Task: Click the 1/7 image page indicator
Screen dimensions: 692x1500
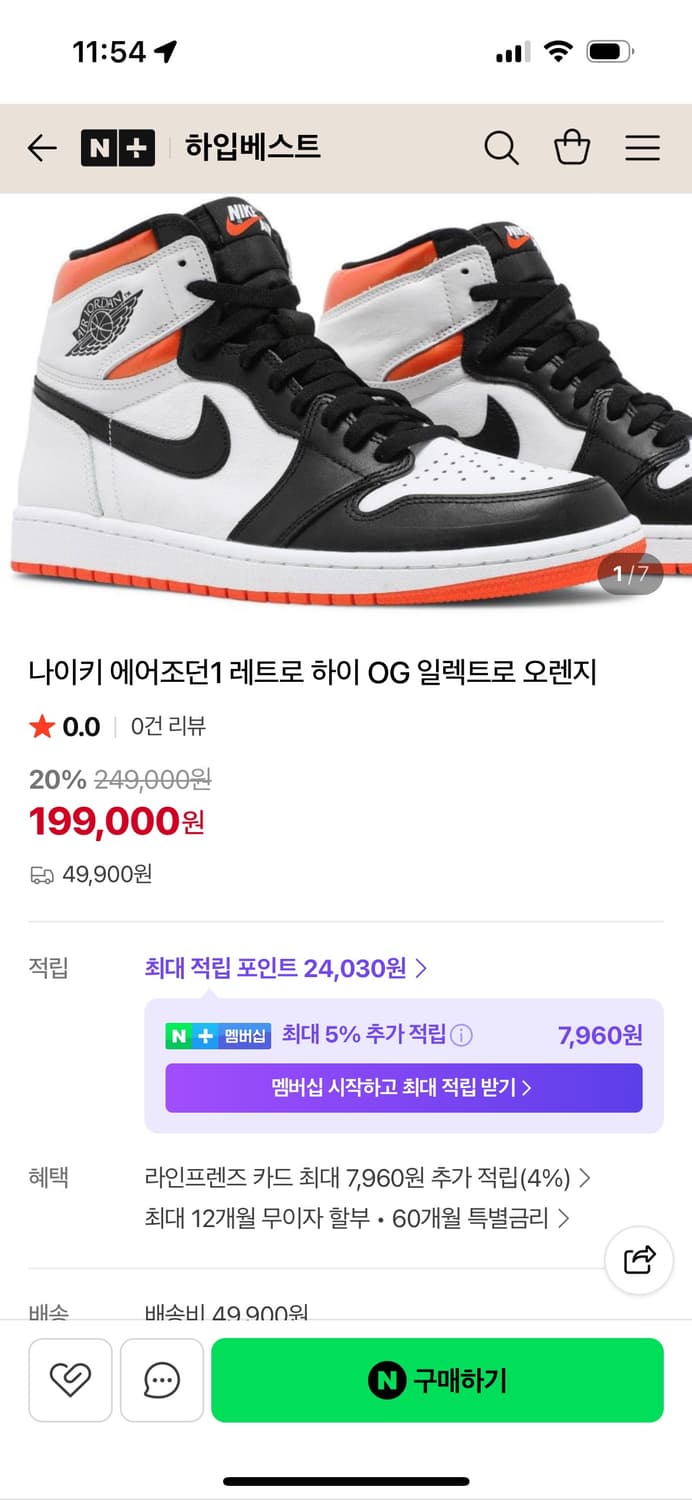Action: click(631, 572)
